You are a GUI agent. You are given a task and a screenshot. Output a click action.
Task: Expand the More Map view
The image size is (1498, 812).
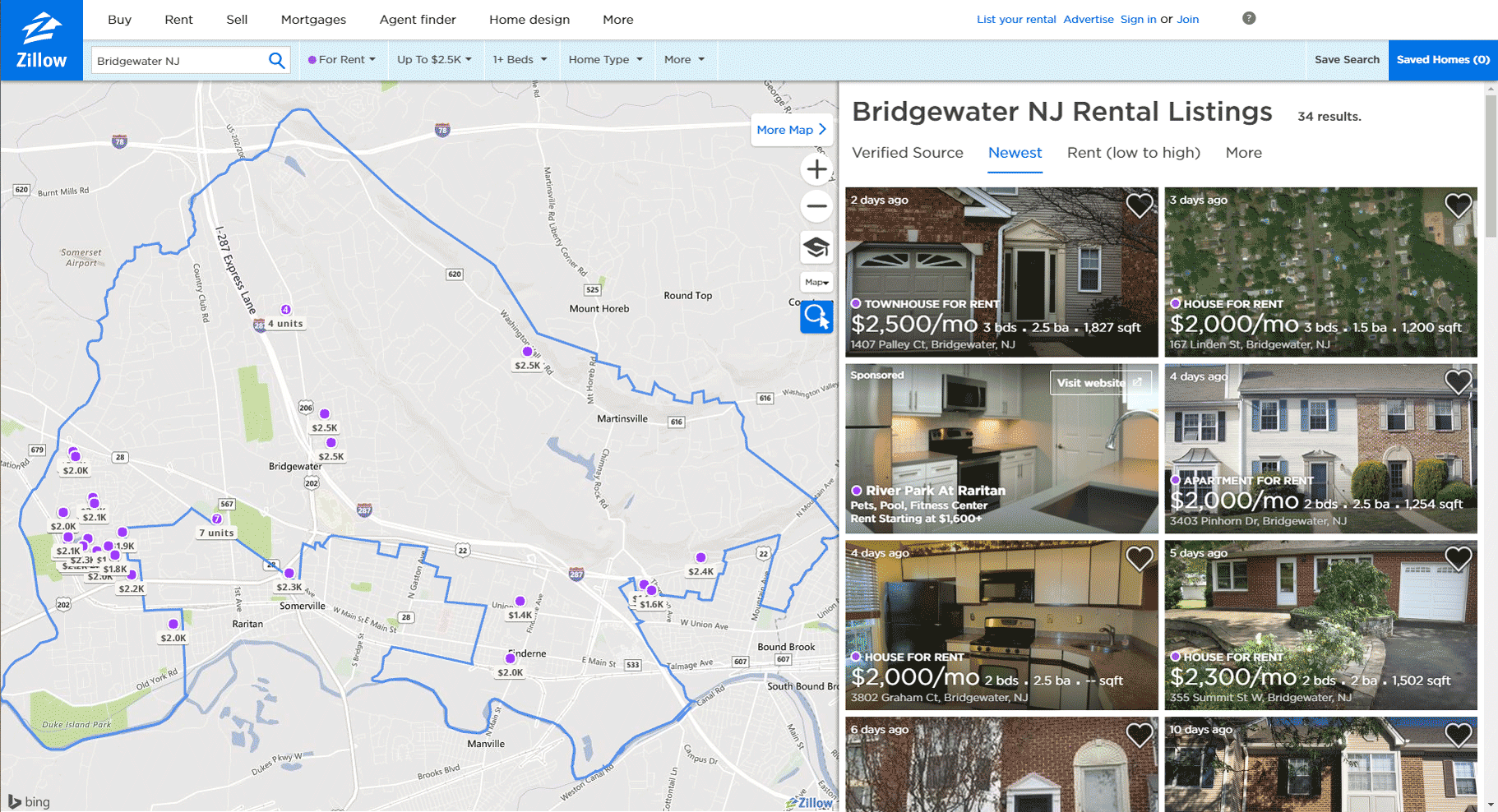point(791,130)
